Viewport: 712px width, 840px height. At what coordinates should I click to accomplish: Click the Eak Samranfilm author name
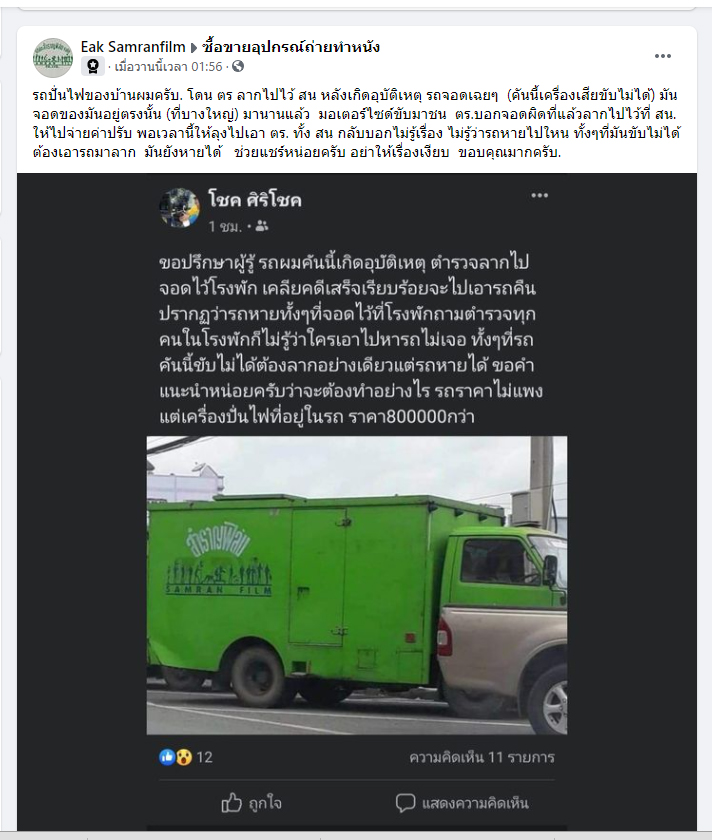[x=133, y=47]
